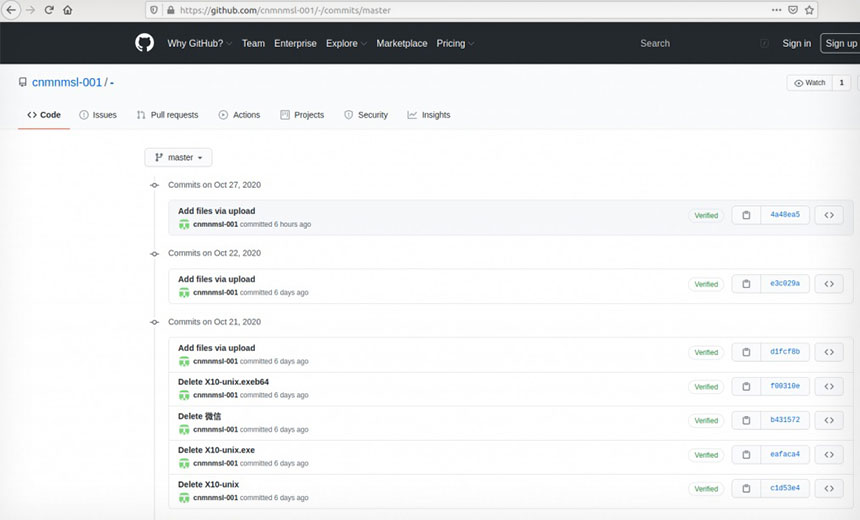Browse repository at commit c1d53e4
This screenshot has width=860, height=520.
828,489
